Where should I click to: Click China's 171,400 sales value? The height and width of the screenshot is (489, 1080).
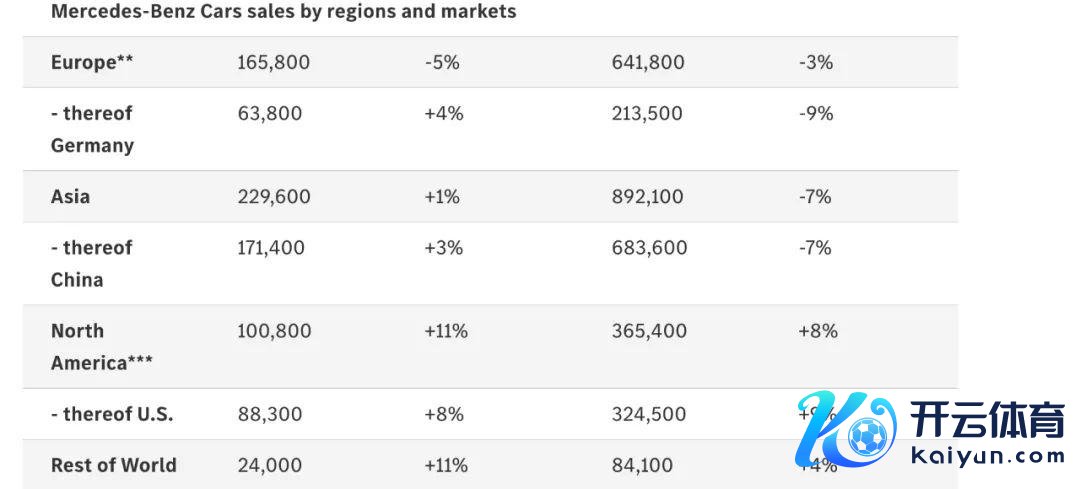click(x=271, y=247)
